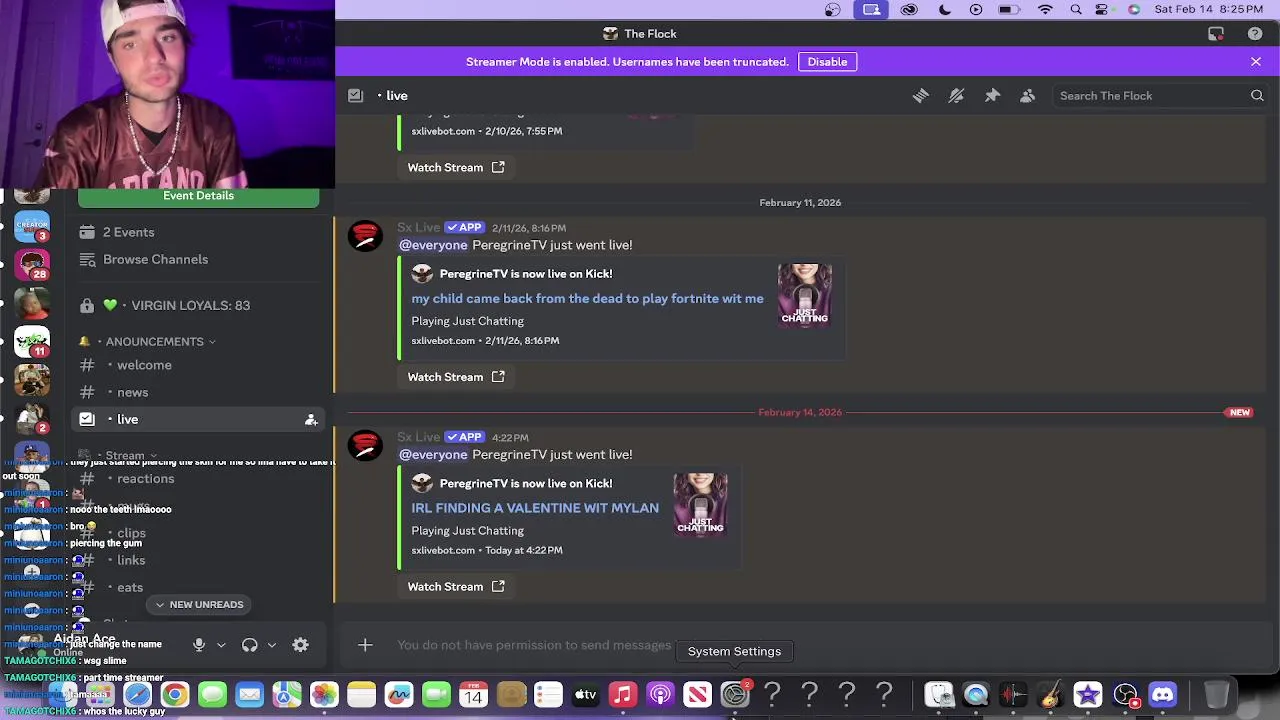Screen dimensions: 1280x720
Task: Open Just Chatting thumbnail in February 11 post
Action: 805,295
